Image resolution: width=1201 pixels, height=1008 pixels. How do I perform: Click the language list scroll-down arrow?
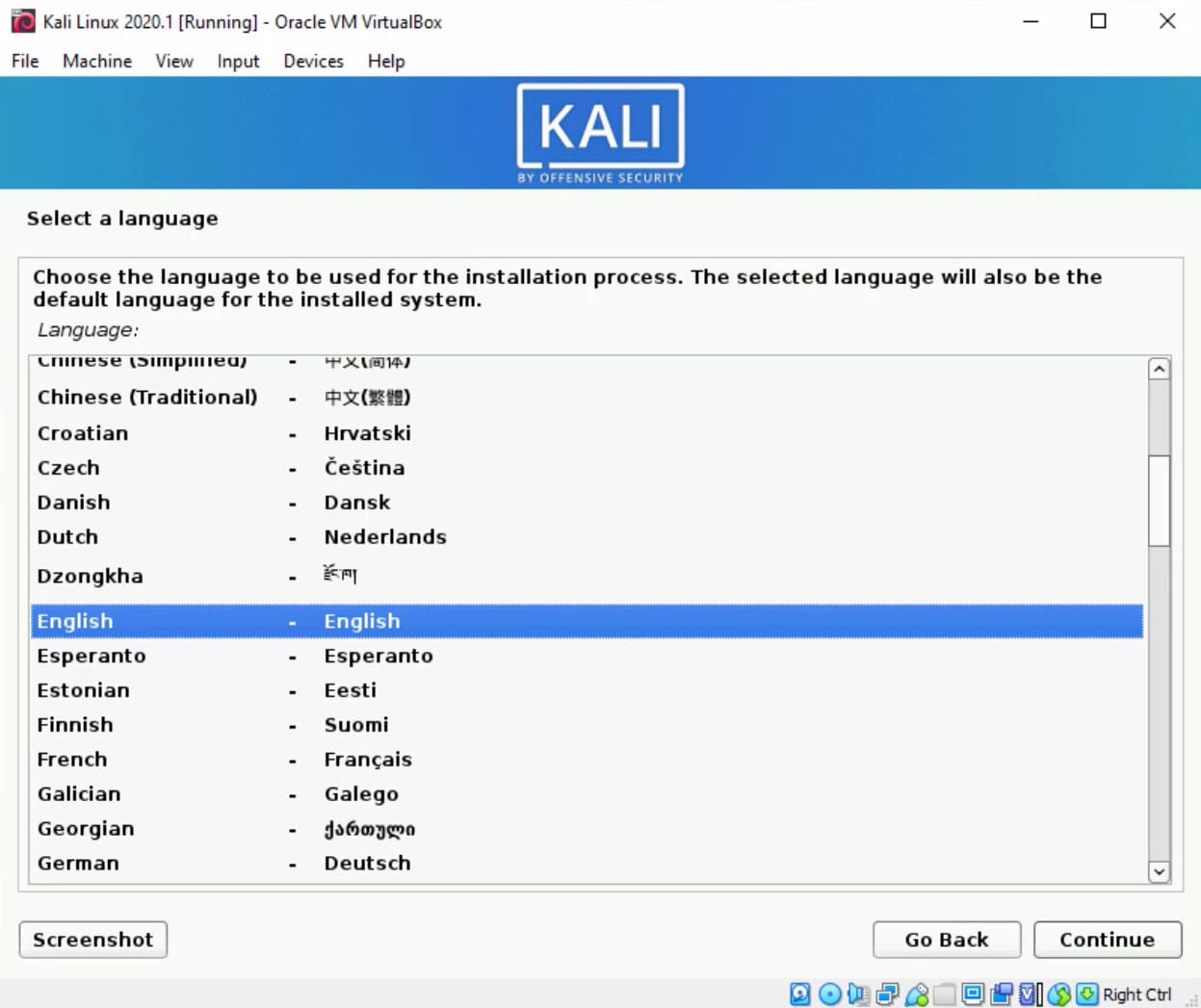pos(1160,871)
